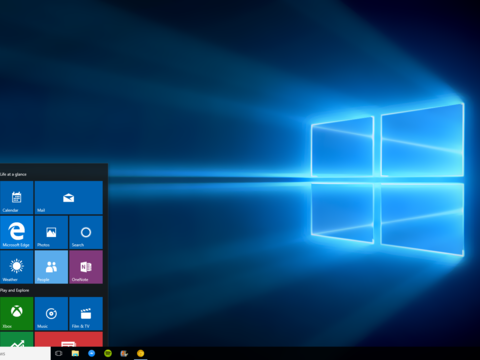Screen dimensions: 480x360
Task: Click the blue round taskbar icon
Action: coord(92,353)
